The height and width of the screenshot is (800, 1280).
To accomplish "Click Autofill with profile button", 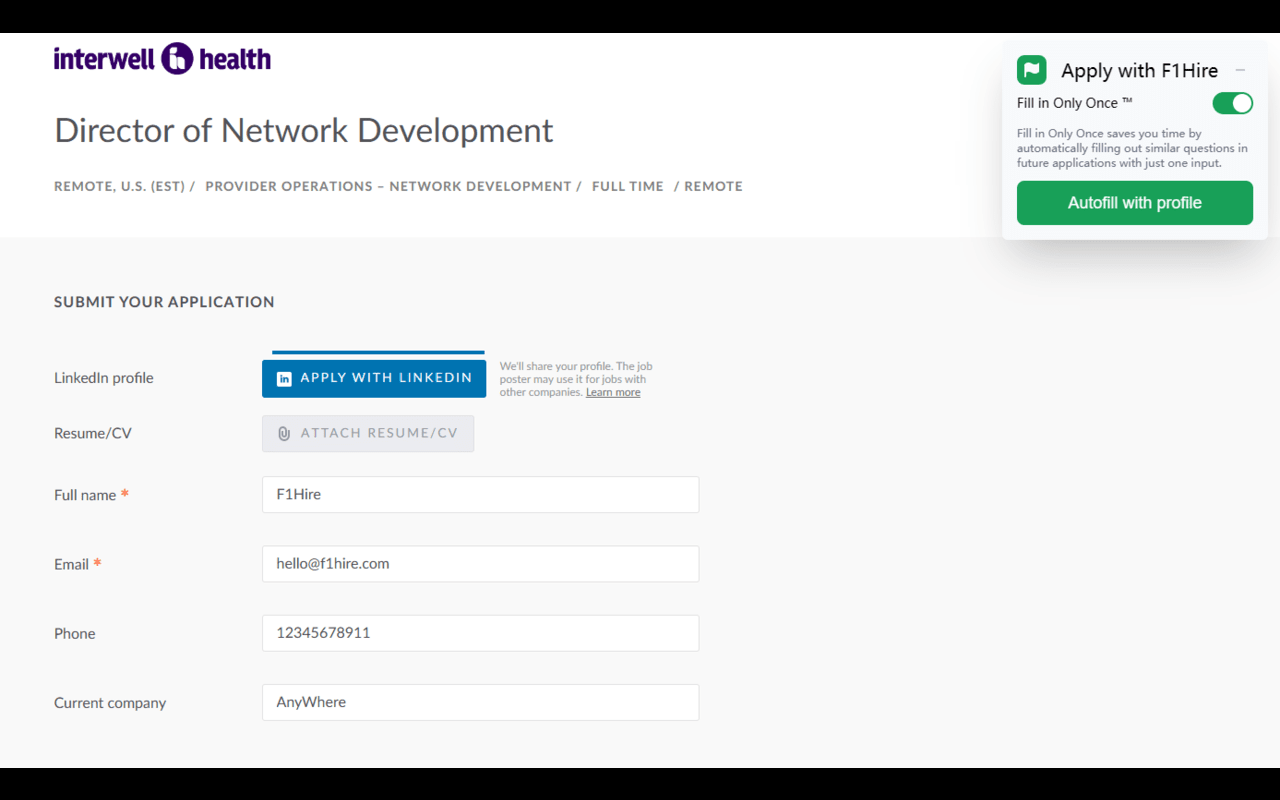I will coord(1134,203).
